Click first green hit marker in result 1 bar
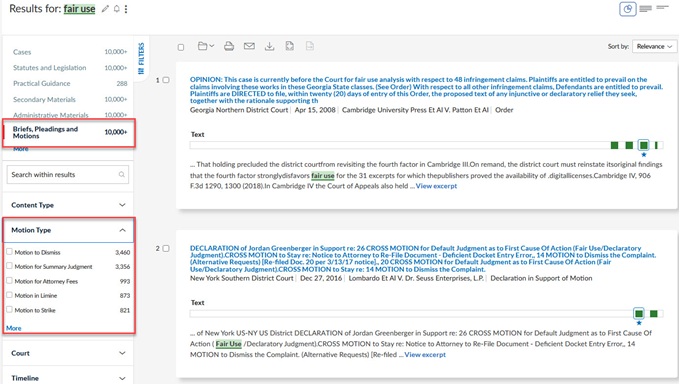The width and height of the screenshot is (680, 385). point(614,145)
